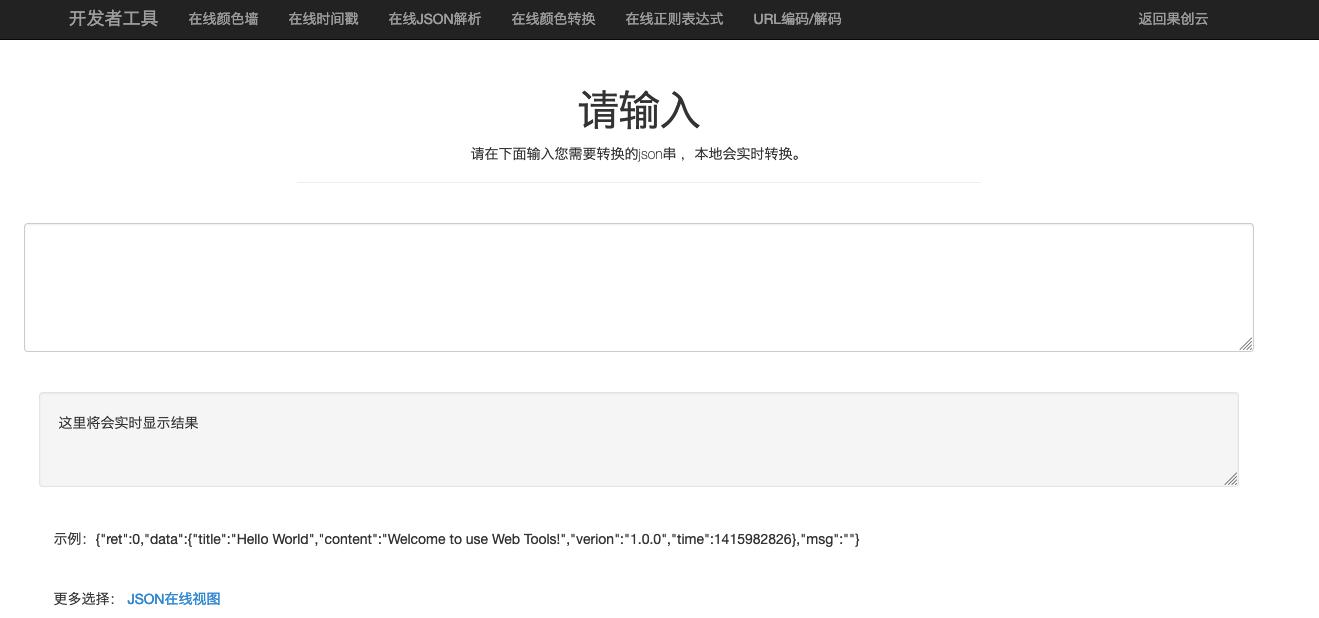Screen dimensions: 1319x618
Task: Open the 在线颜色墙 tool
Action: 222,19
